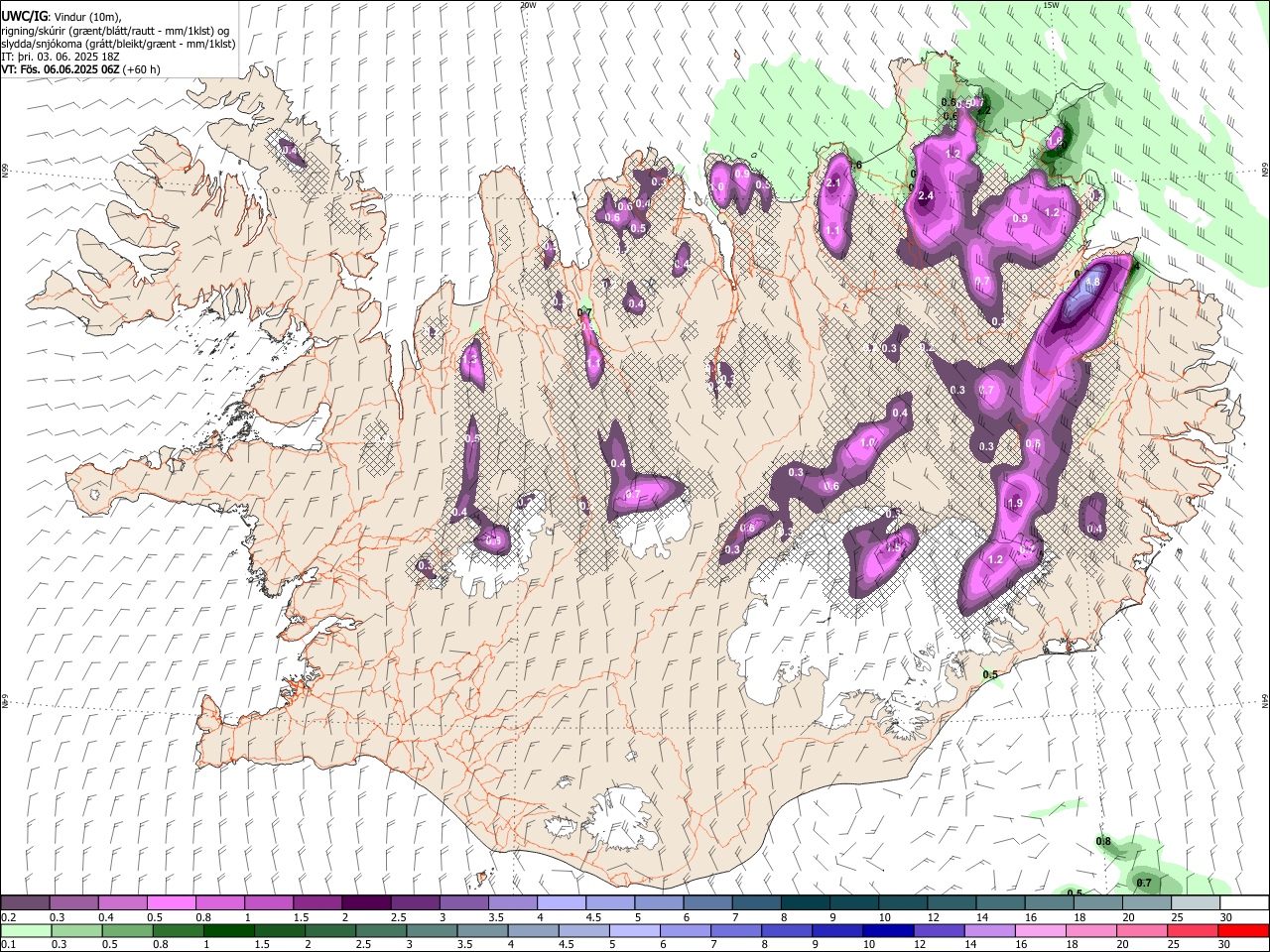Click the pale green 0.1 rain legend swatch
The height and width of the screenshot is (952, 1270).
25,930
